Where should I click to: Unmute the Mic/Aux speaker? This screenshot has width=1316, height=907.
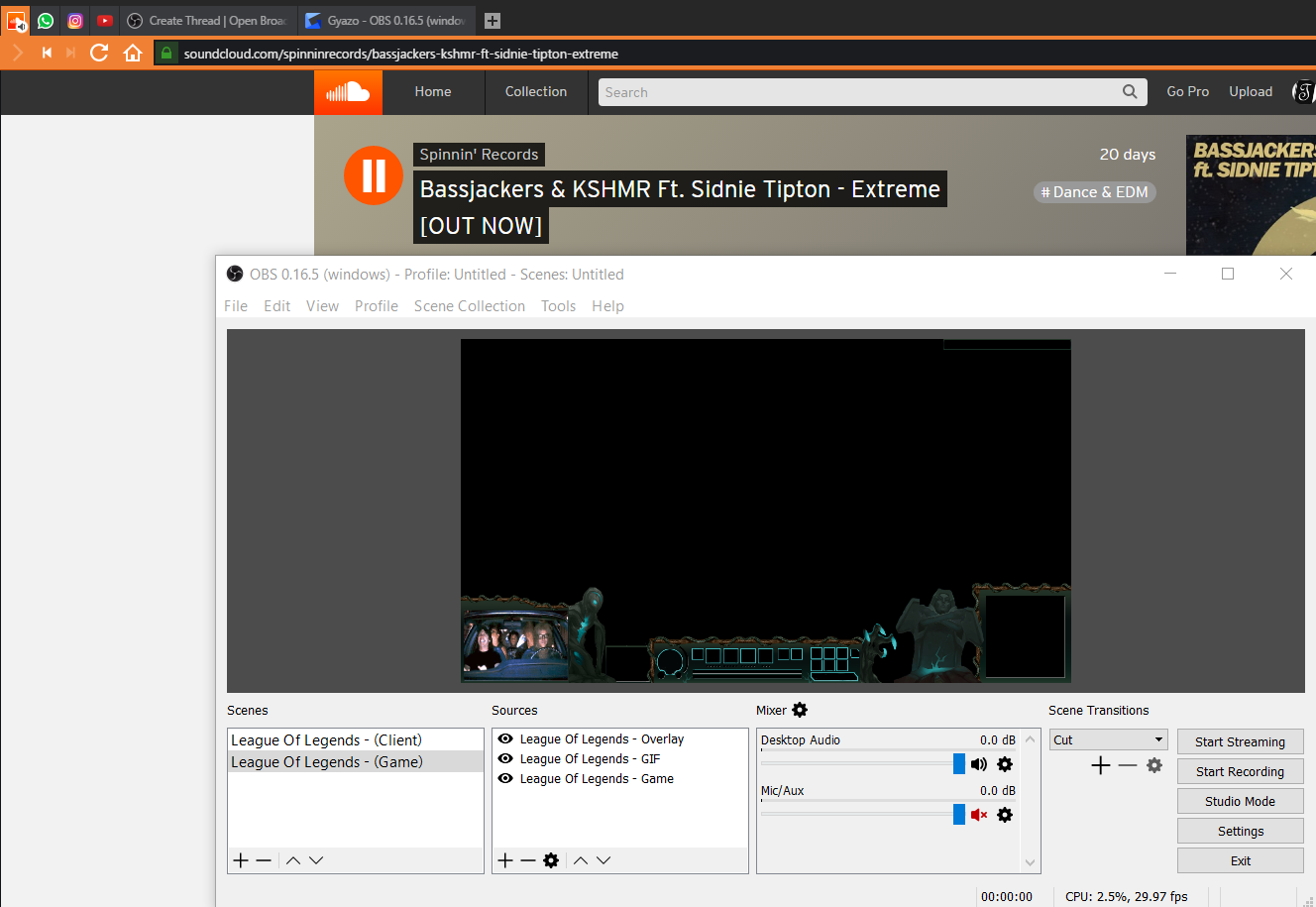click(x=979, y=815)
